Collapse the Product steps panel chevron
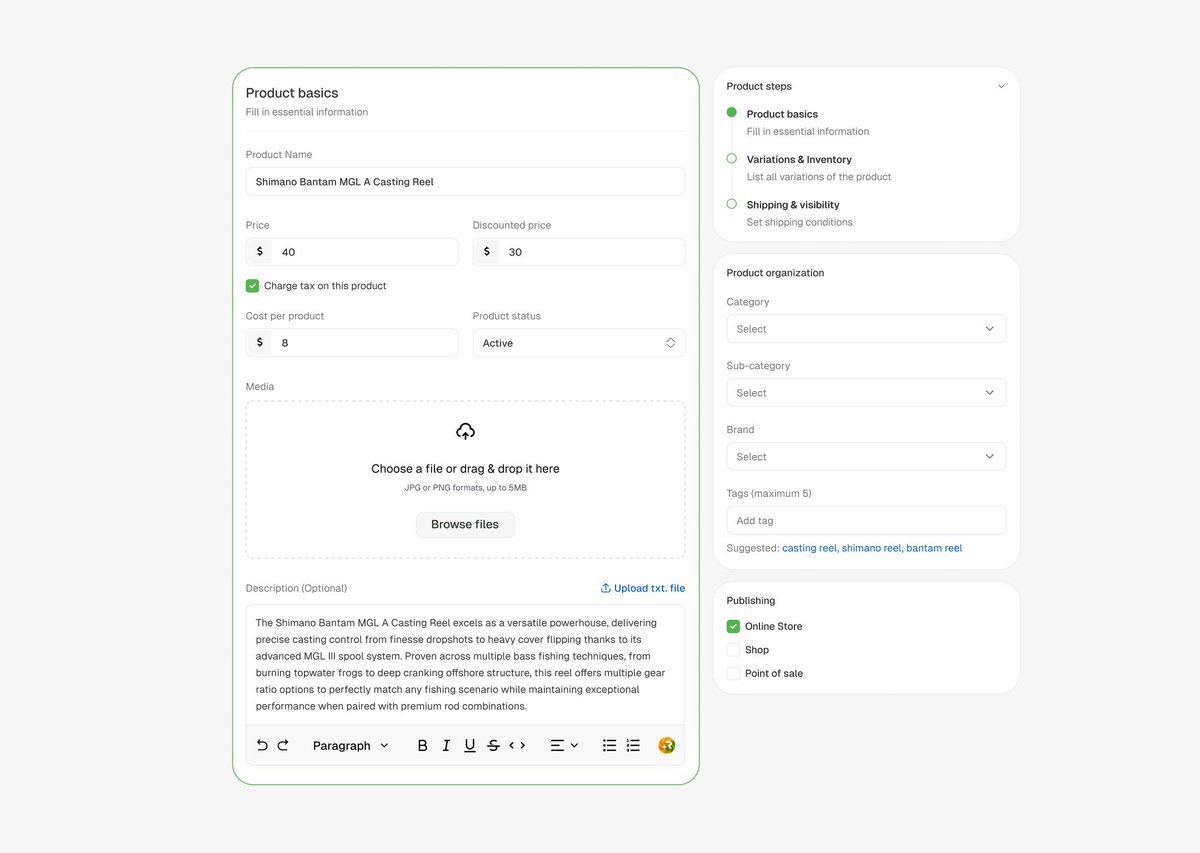This screenshot has height=853, width=1200. (1001, 86)
